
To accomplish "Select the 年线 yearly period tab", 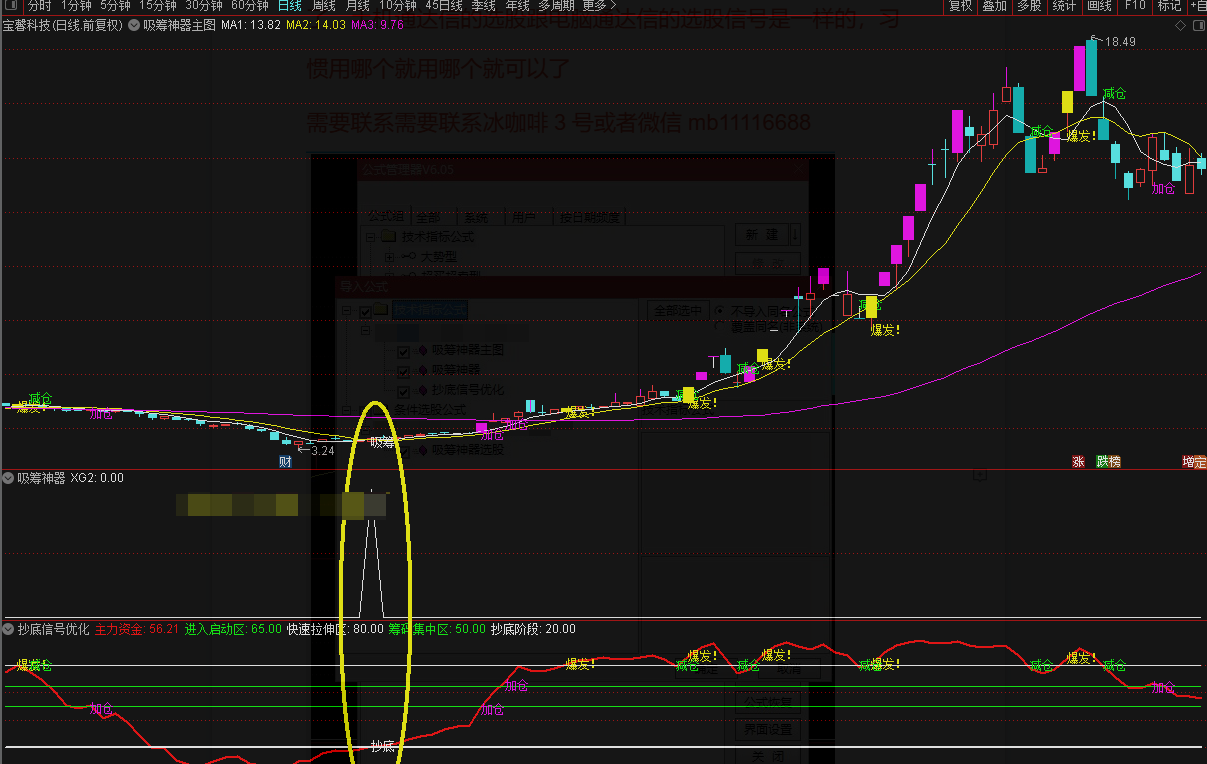I will point(517,6).
